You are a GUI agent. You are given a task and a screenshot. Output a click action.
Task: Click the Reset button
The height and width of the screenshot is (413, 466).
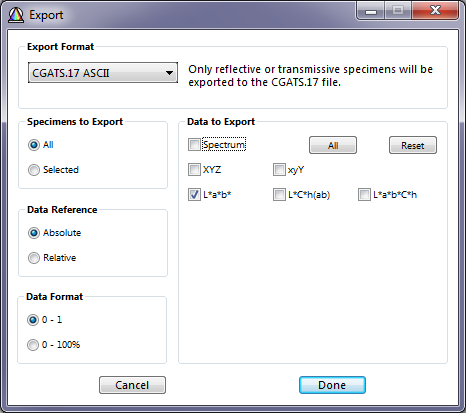pos(413,145)
